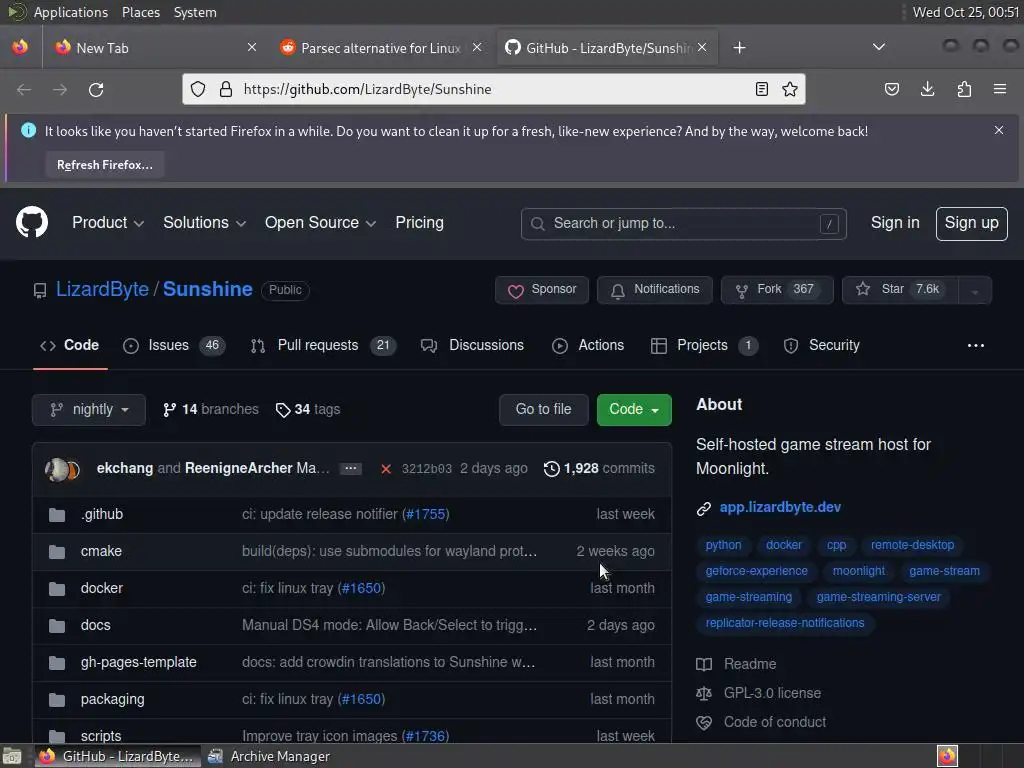Image resolution: width=1024 pixels, height=768 pixels.
Task: Open the Actions tab
Action: (588, 345)
